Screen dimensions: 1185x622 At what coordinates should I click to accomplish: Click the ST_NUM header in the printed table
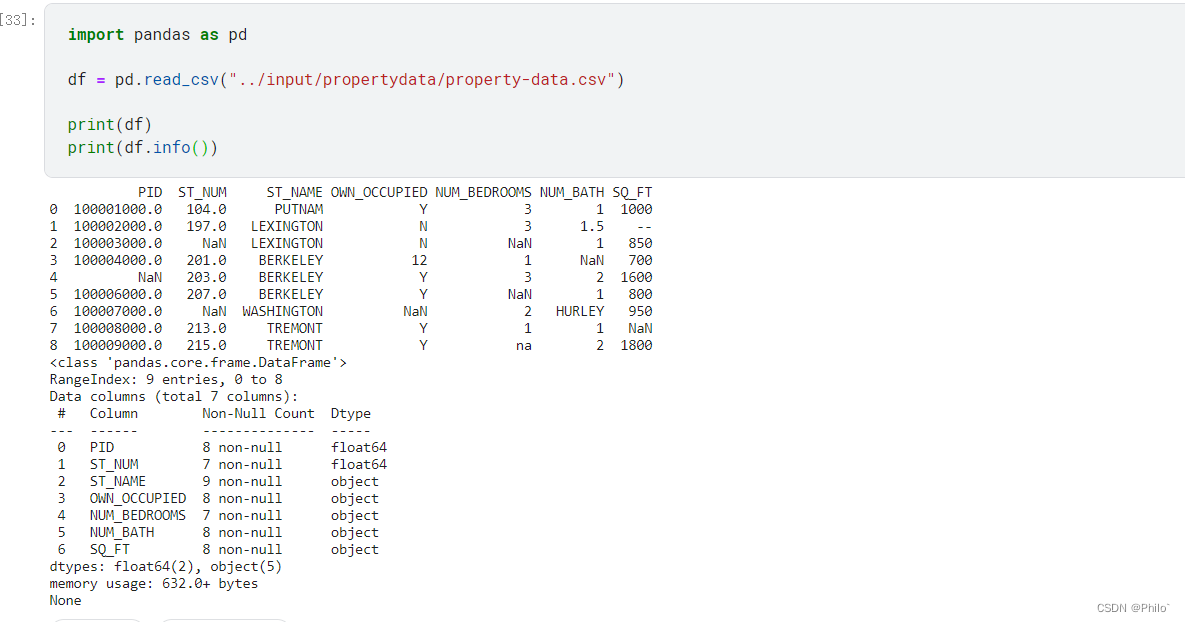pos(202,193)
